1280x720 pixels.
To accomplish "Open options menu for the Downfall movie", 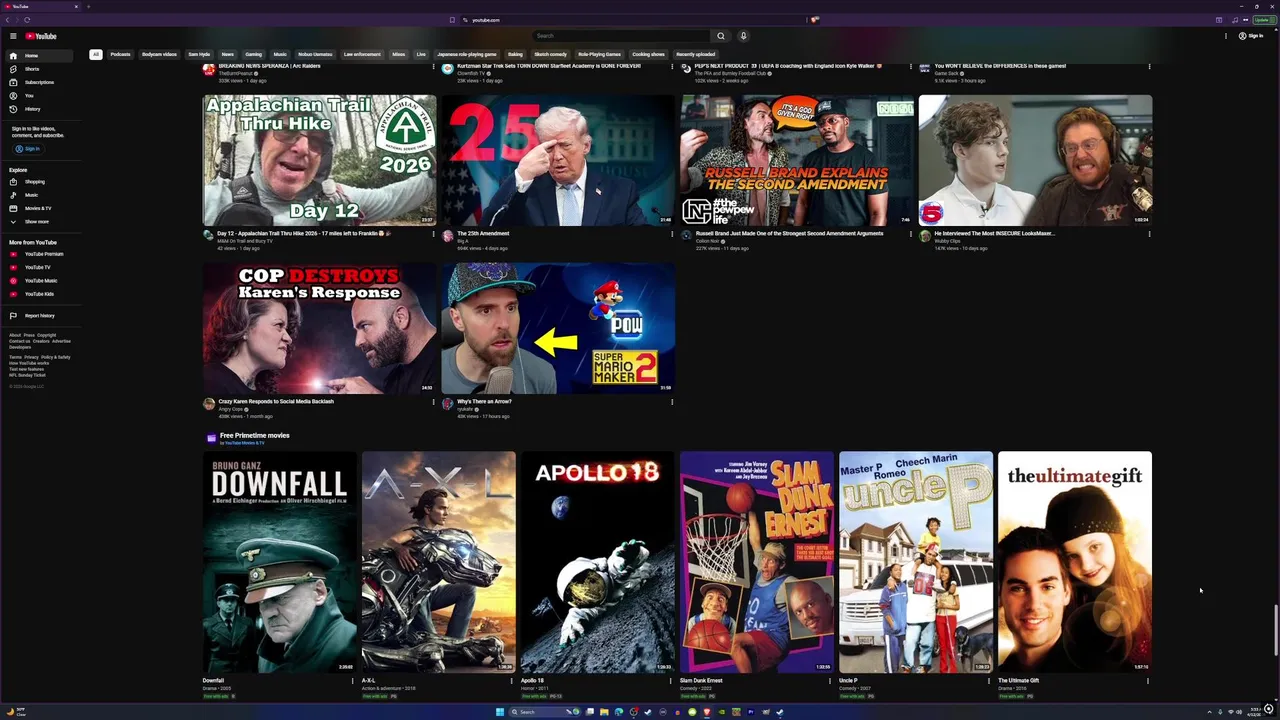I will click(352, 681).
